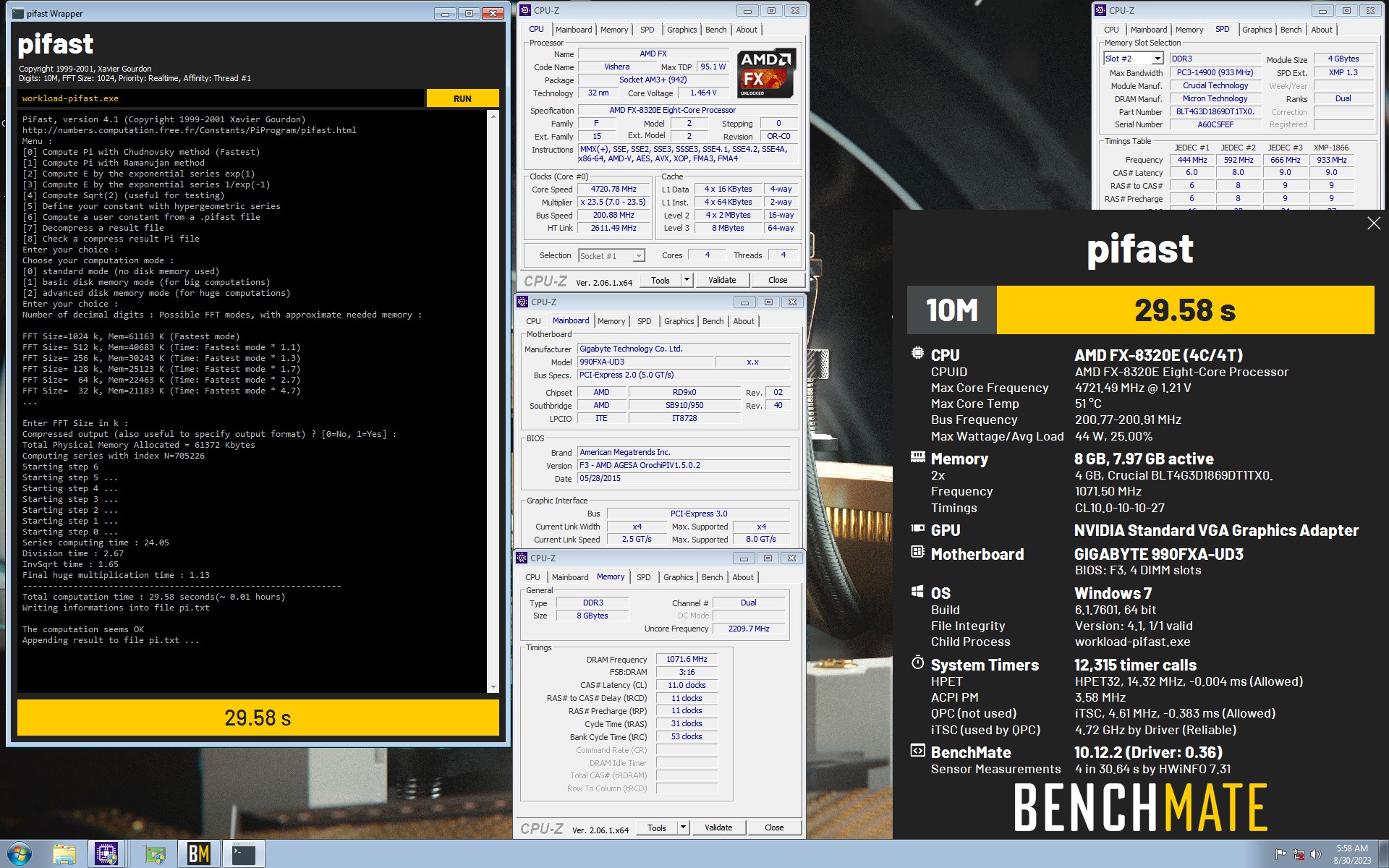The width and height of the screenshot is (1389, 868).
Task: Click CPU-Z chip icon in taskbar
Action: click(107, 854)
